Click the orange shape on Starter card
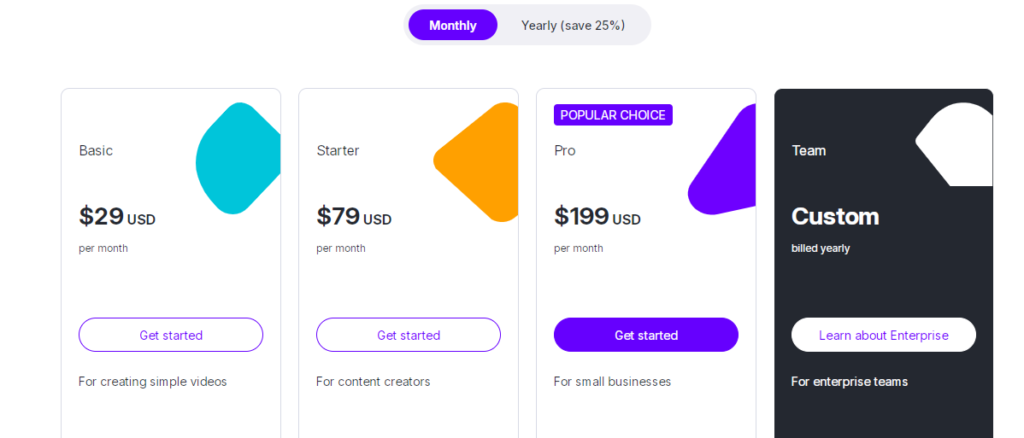This screenshot has height=438, width=1024. tap(481, 162)
